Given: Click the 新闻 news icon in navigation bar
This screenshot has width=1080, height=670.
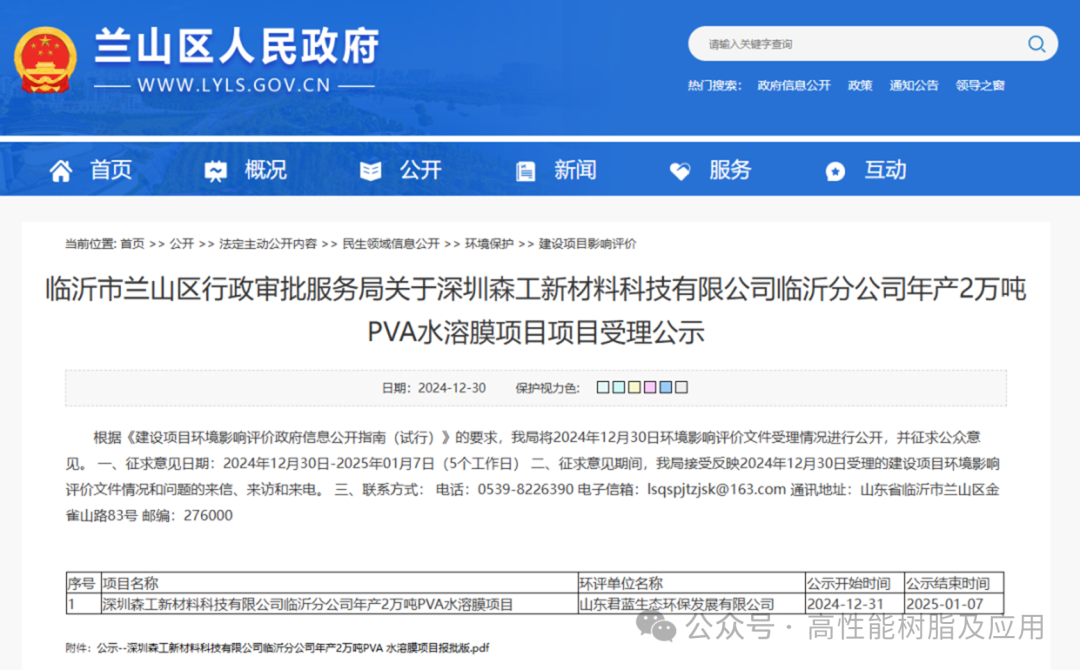Looking at the screenshot, I should pos(526,171).
